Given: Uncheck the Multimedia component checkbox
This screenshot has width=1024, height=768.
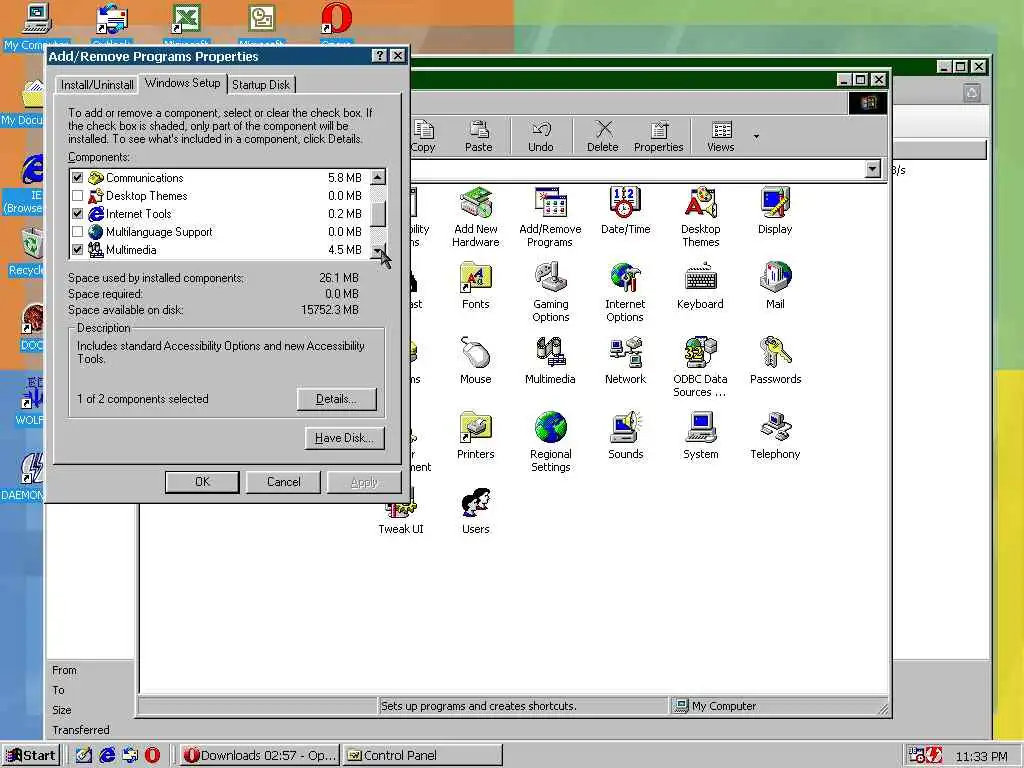Looking at the screenshot, I should (78, 249).
